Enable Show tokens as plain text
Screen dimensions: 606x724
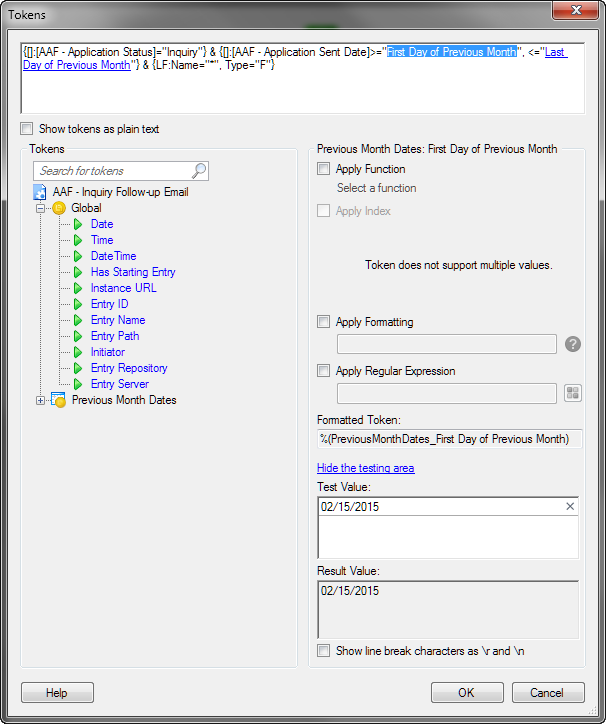click(x=27, y=129)
